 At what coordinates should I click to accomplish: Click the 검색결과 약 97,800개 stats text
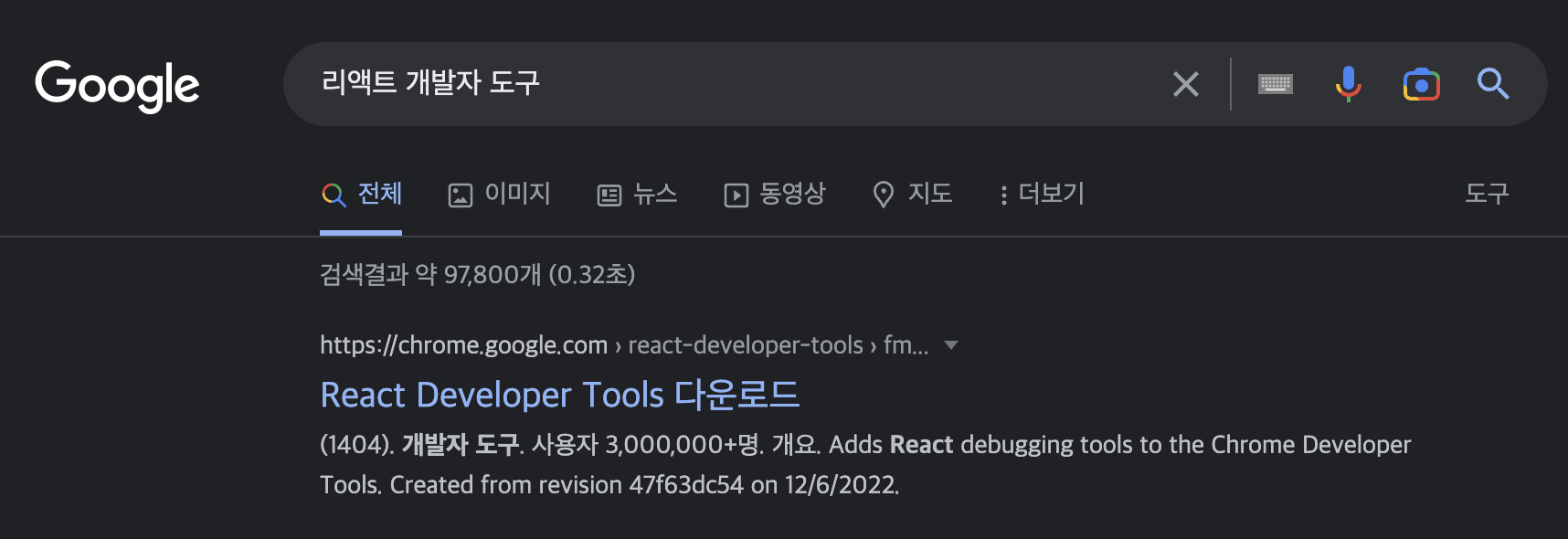coord(477,274)
